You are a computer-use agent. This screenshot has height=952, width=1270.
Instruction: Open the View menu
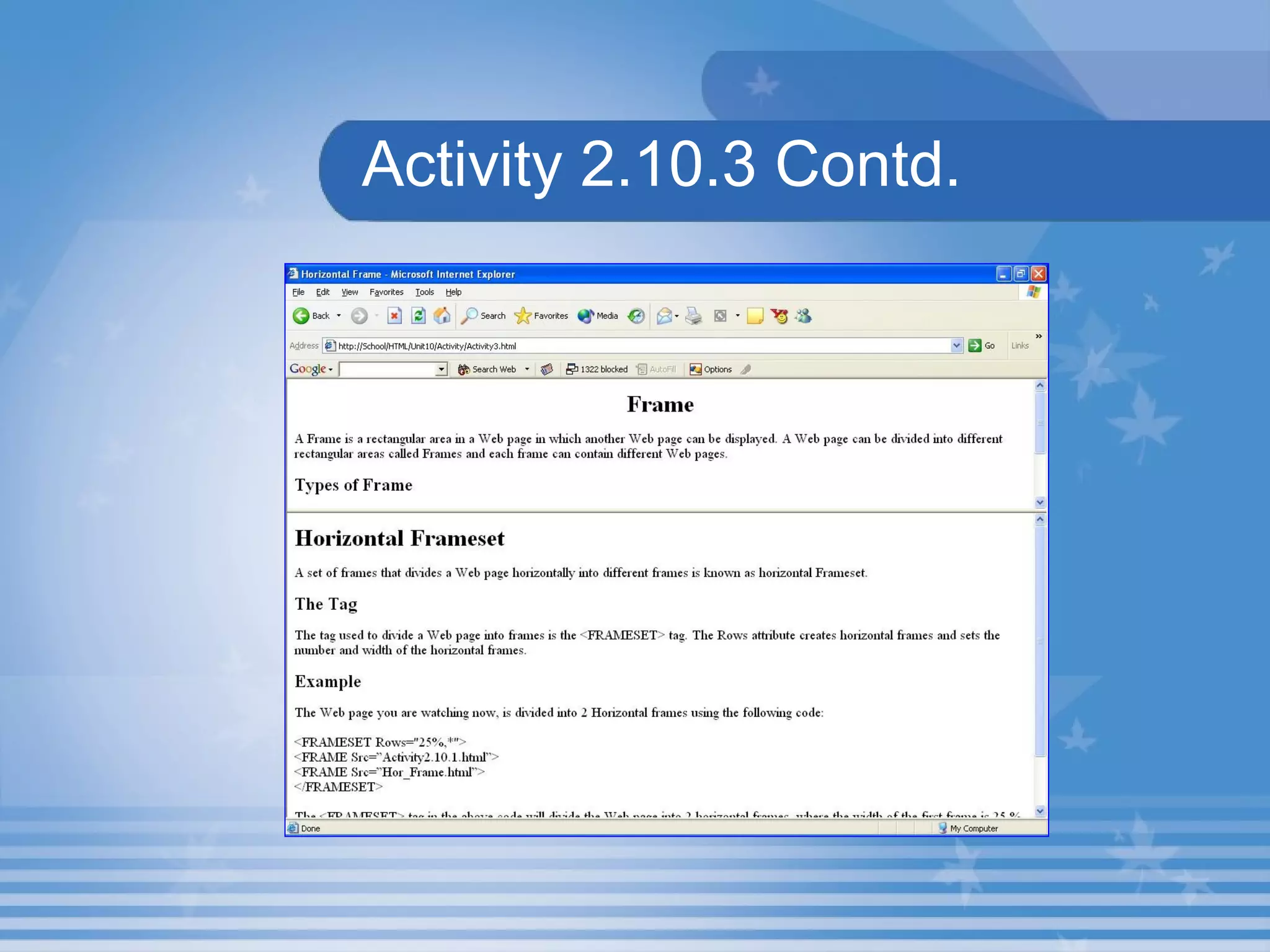tap(350, 292)
